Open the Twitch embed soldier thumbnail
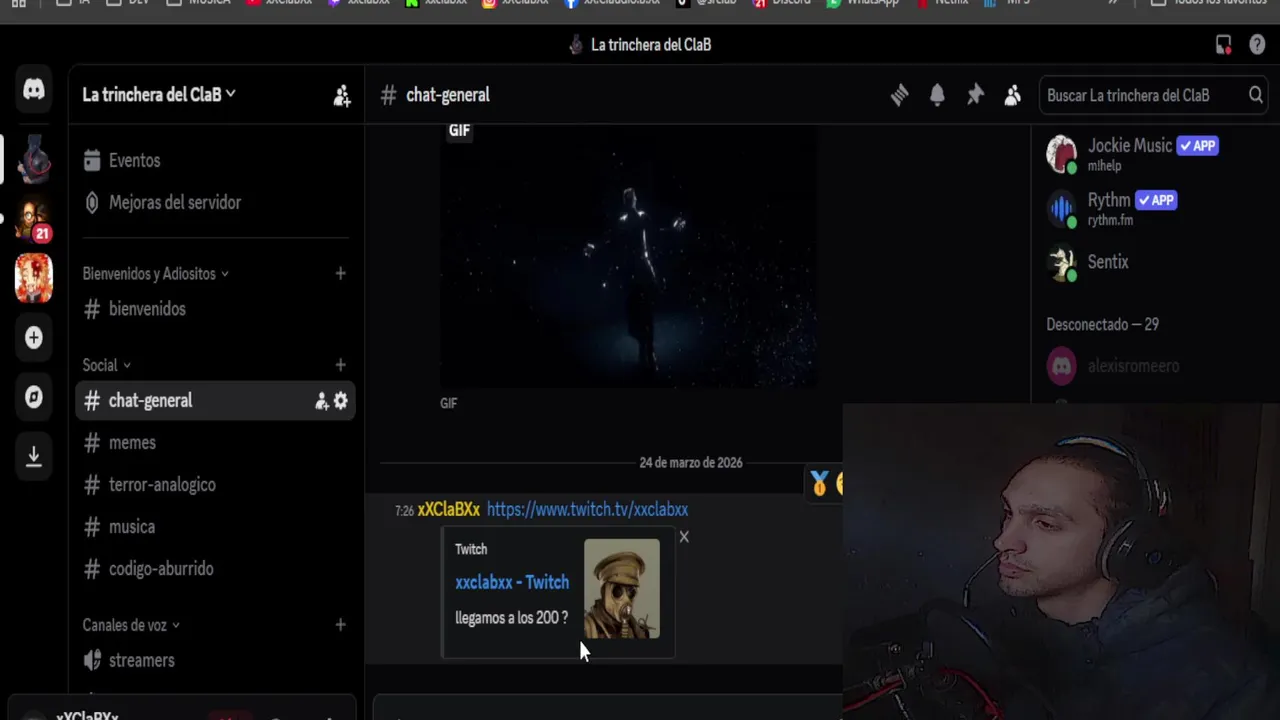This screenshot has width=1280, height=720. tap(622, 589)
